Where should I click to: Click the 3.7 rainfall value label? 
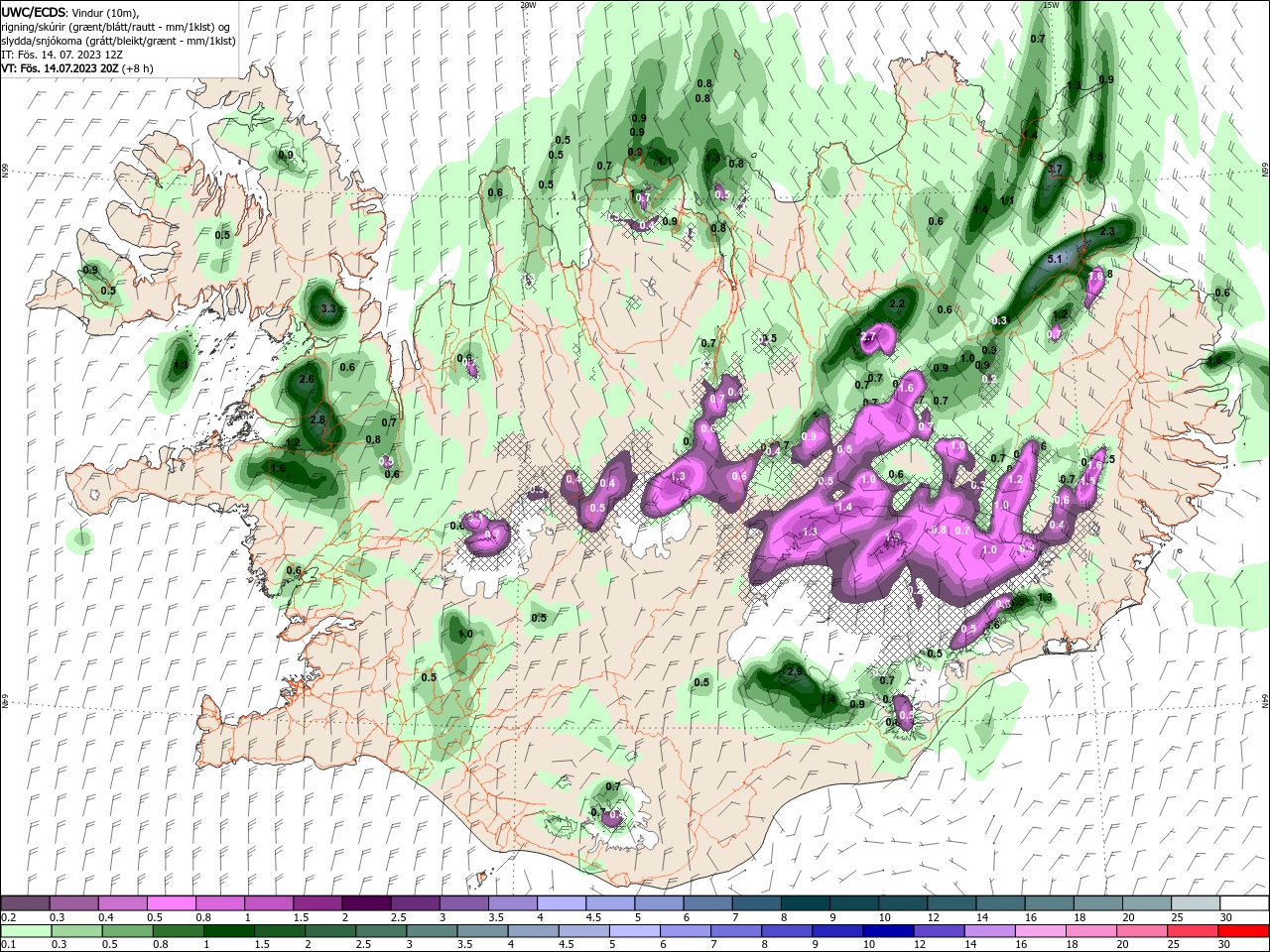(x=1055, y=170)
